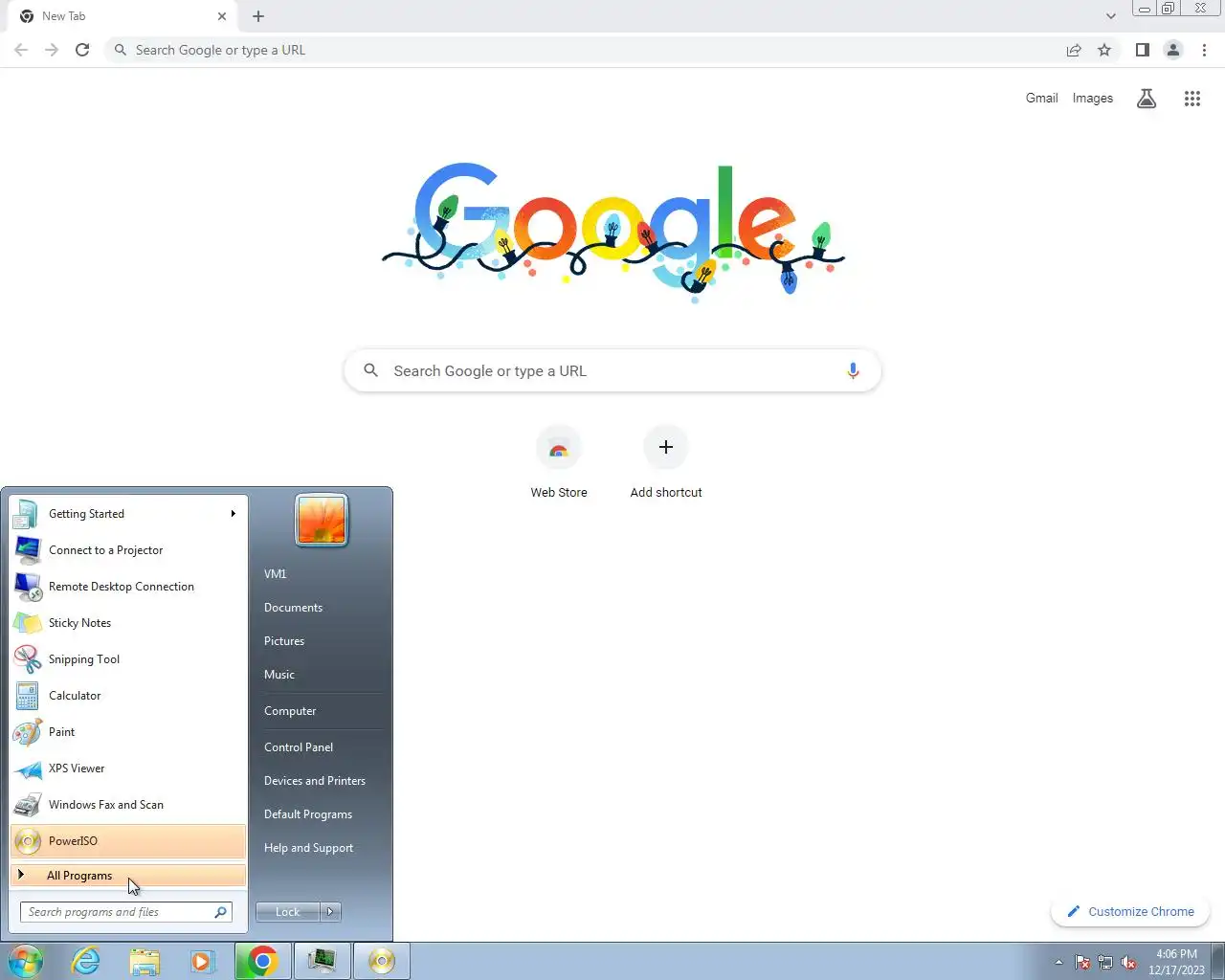Open the Images link
This screenshot has height=980, width=1225.
[x=1092, y=98]
